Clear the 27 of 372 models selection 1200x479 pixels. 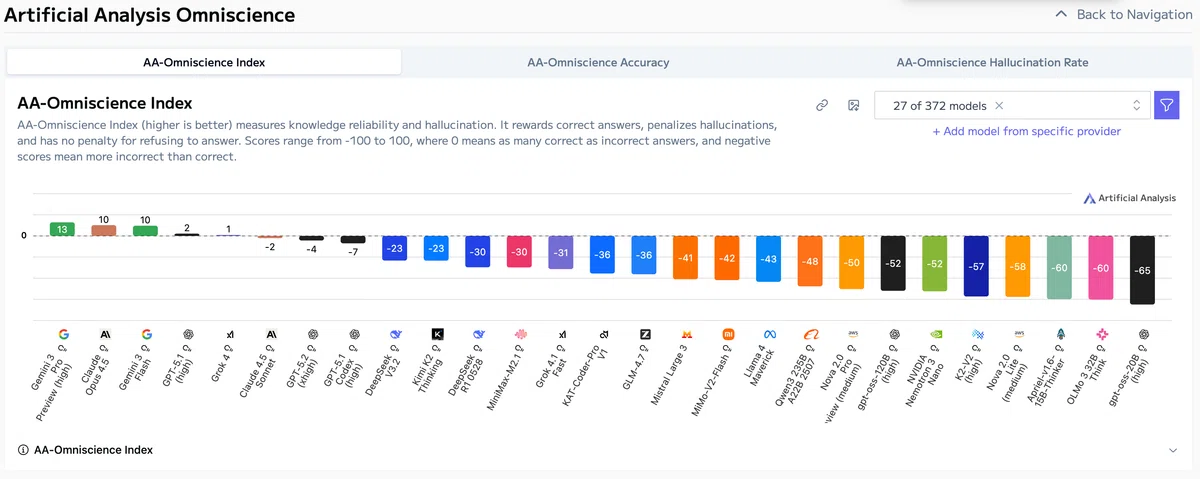(x=999, y=105)
